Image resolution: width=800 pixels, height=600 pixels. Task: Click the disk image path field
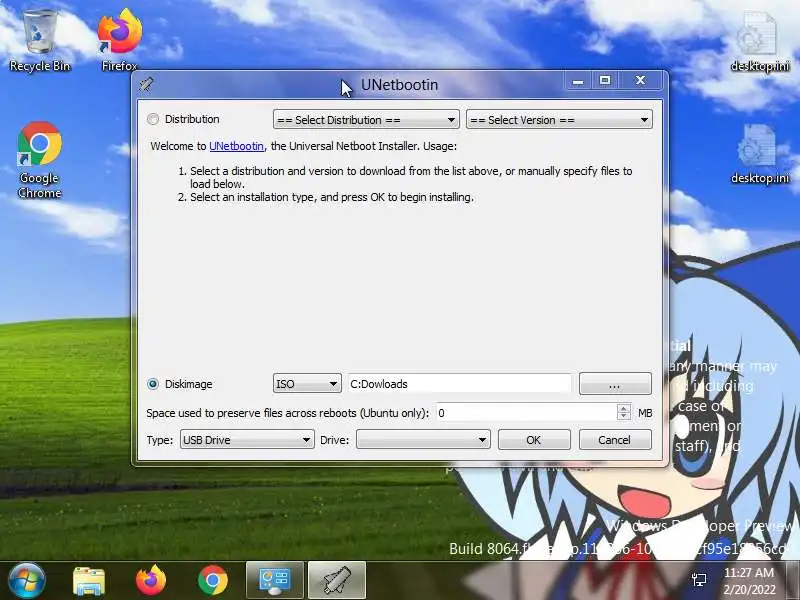point(460,384)
